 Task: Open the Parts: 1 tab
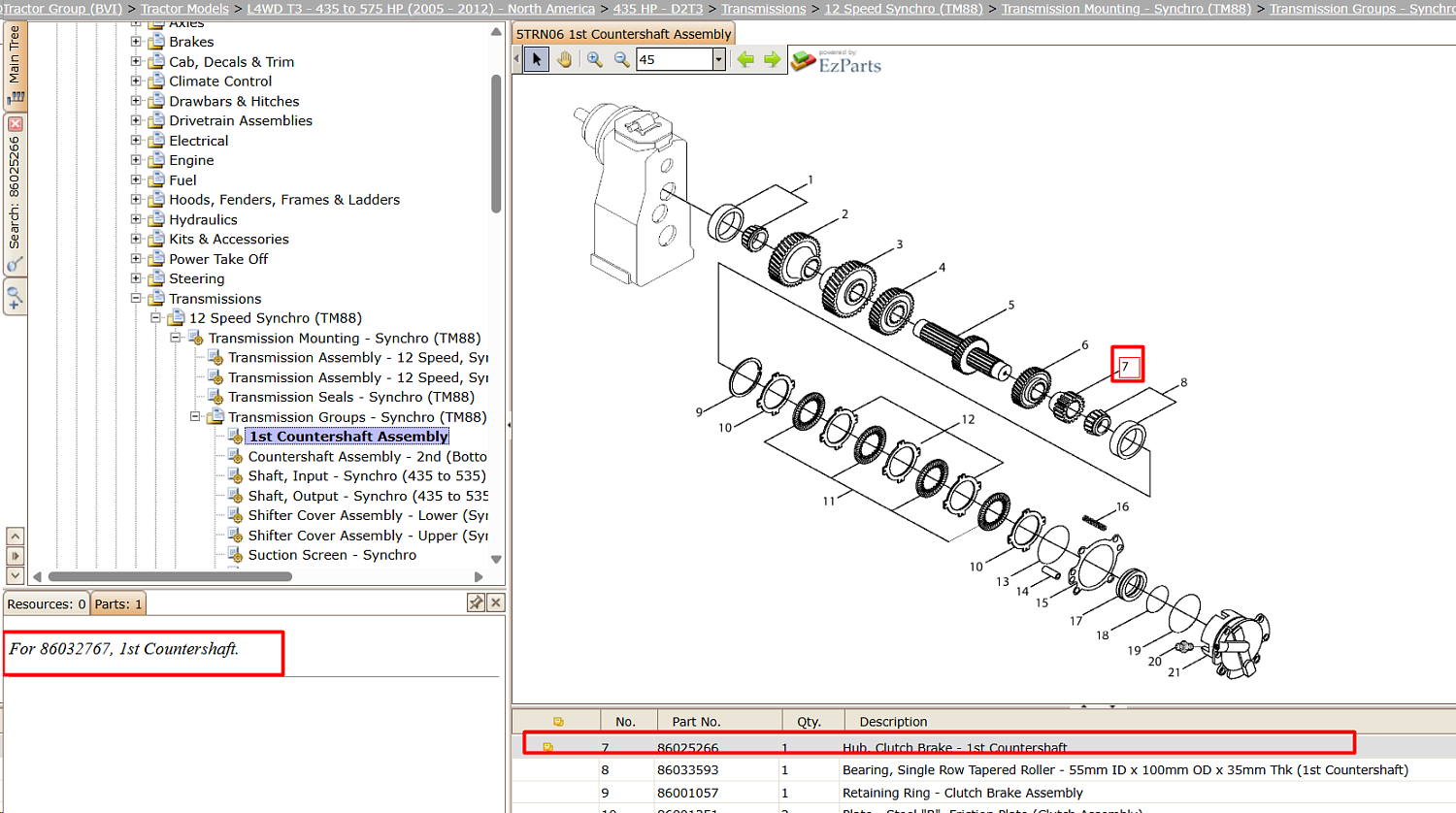tap(118, 603)
